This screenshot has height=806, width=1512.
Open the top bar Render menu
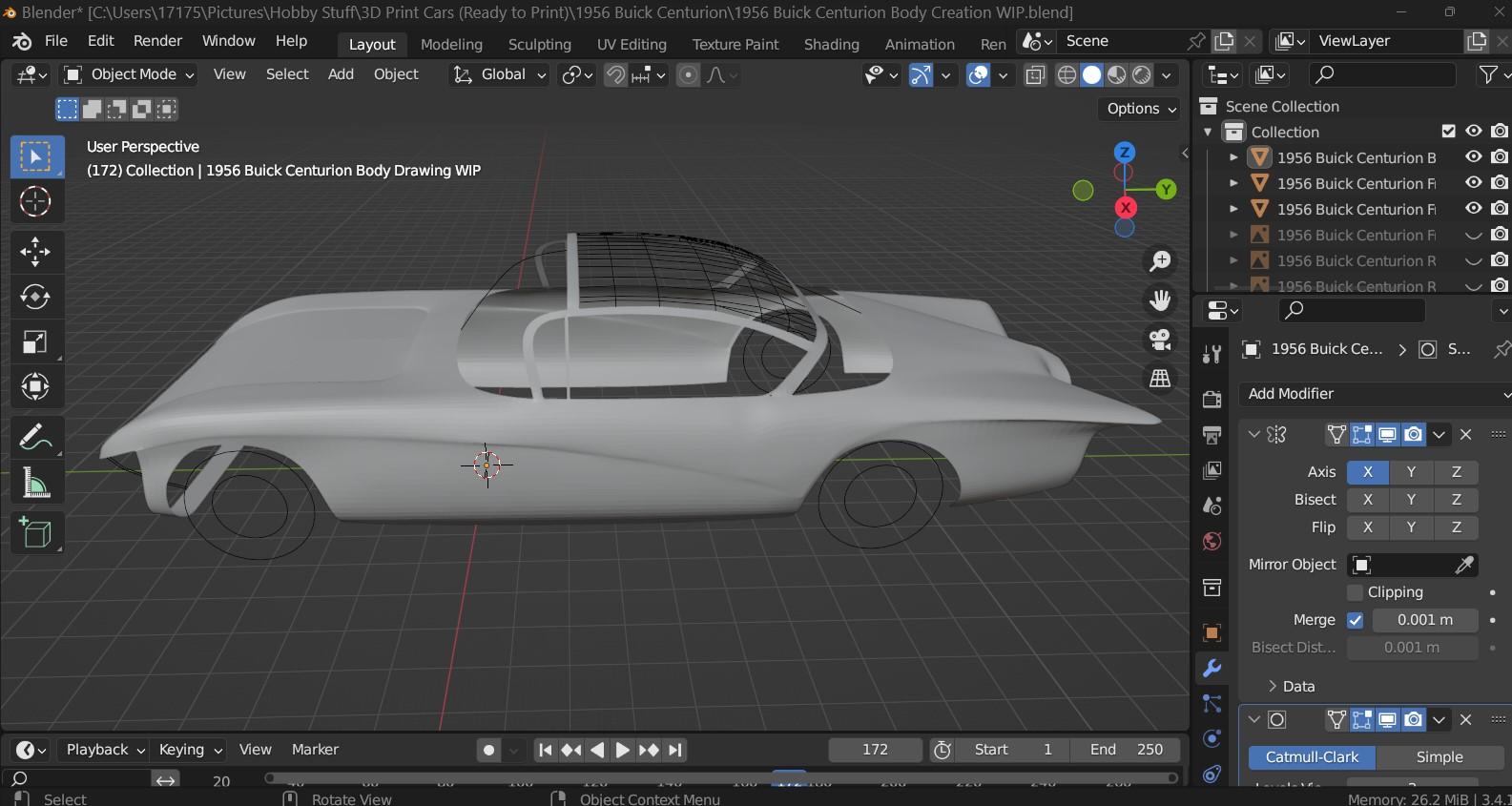point(157,41)
